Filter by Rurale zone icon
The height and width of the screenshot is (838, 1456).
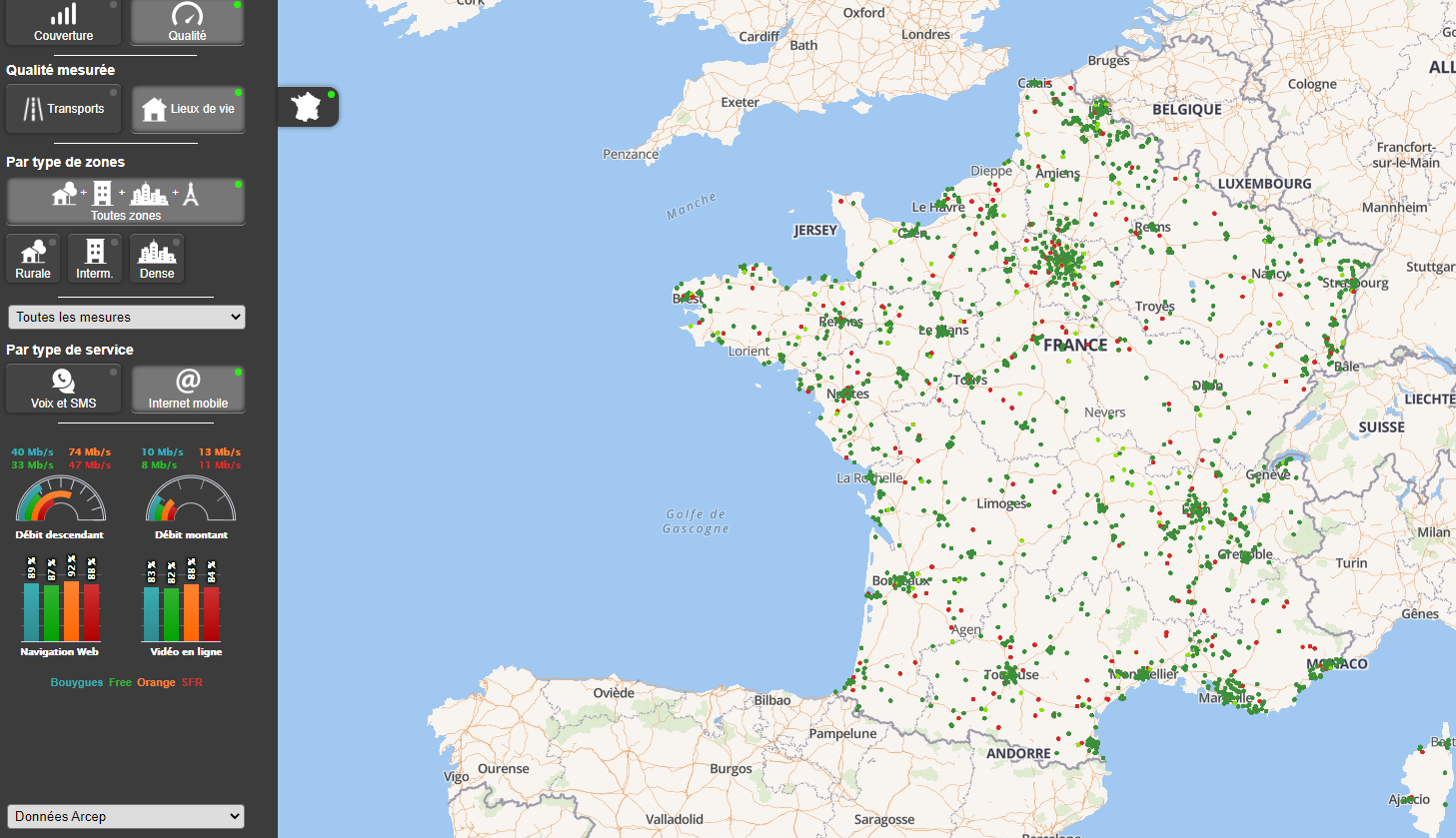click(33, 252)
